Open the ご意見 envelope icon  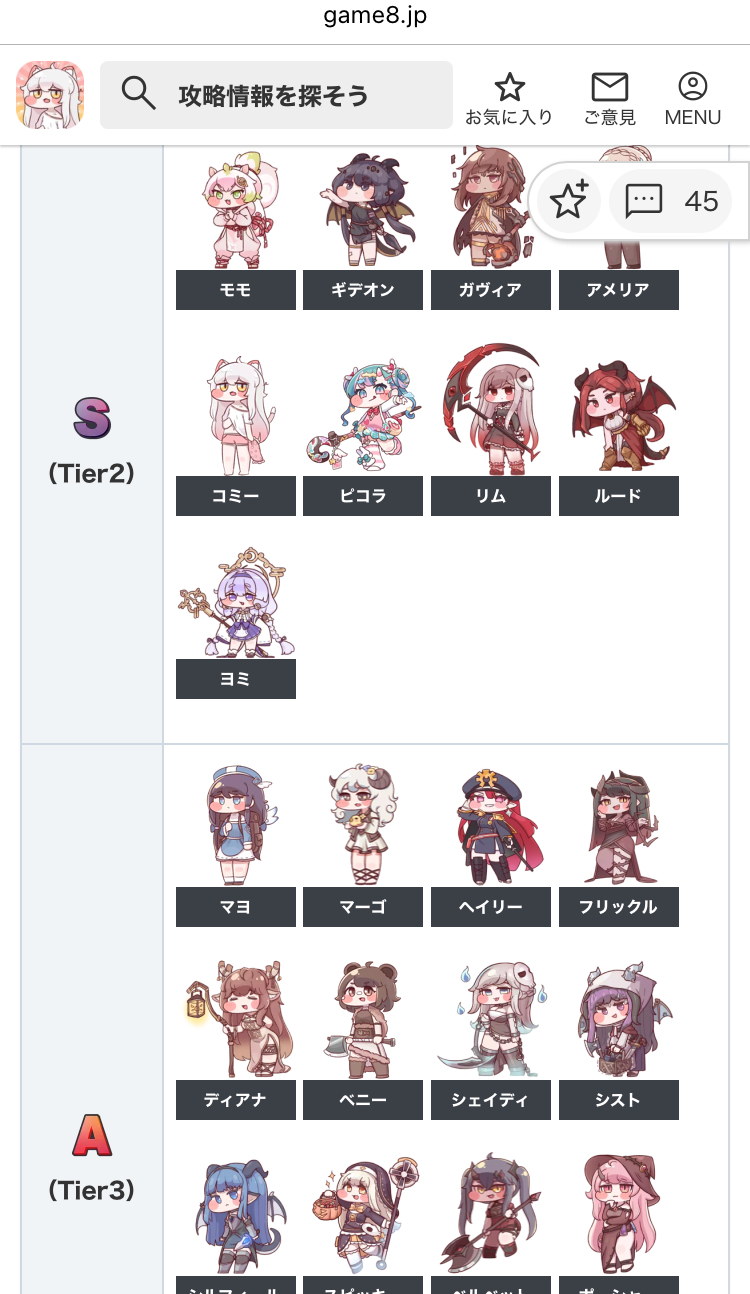click(609, 87)
